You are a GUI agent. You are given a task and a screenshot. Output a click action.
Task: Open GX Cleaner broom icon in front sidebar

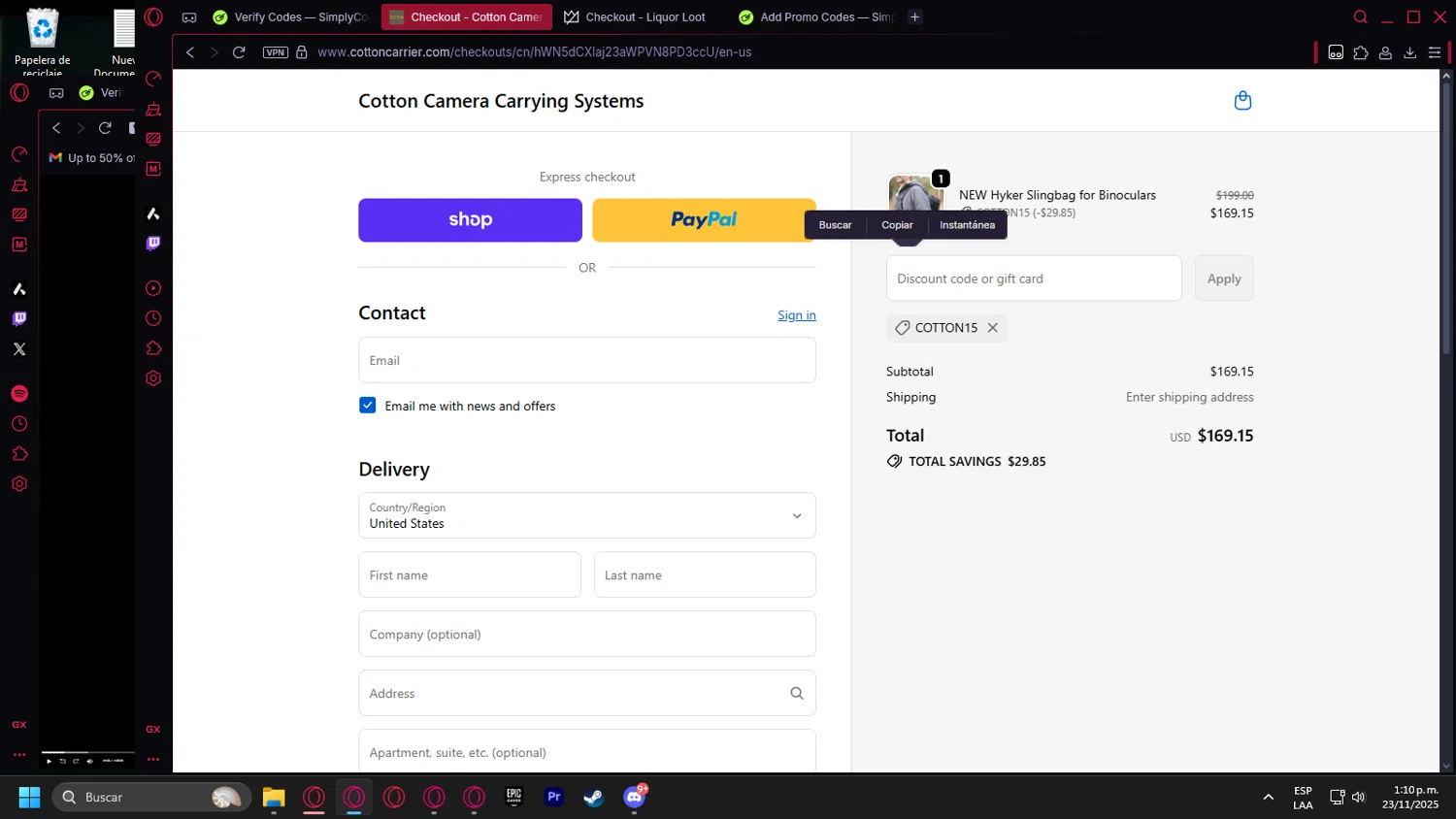153,109
